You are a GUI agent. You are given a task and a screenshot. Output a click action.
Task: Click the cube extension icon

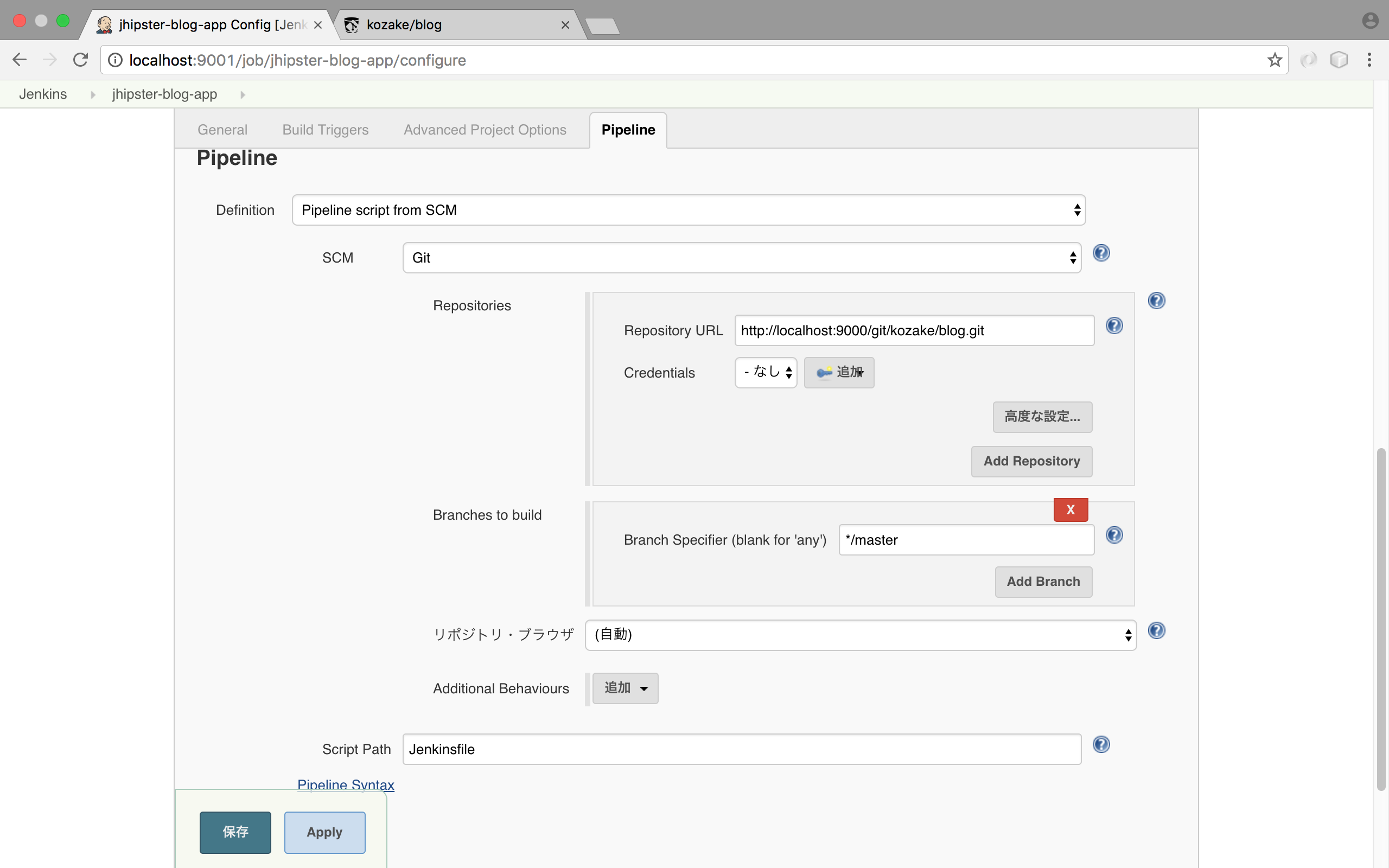[x=1339, y=60]
